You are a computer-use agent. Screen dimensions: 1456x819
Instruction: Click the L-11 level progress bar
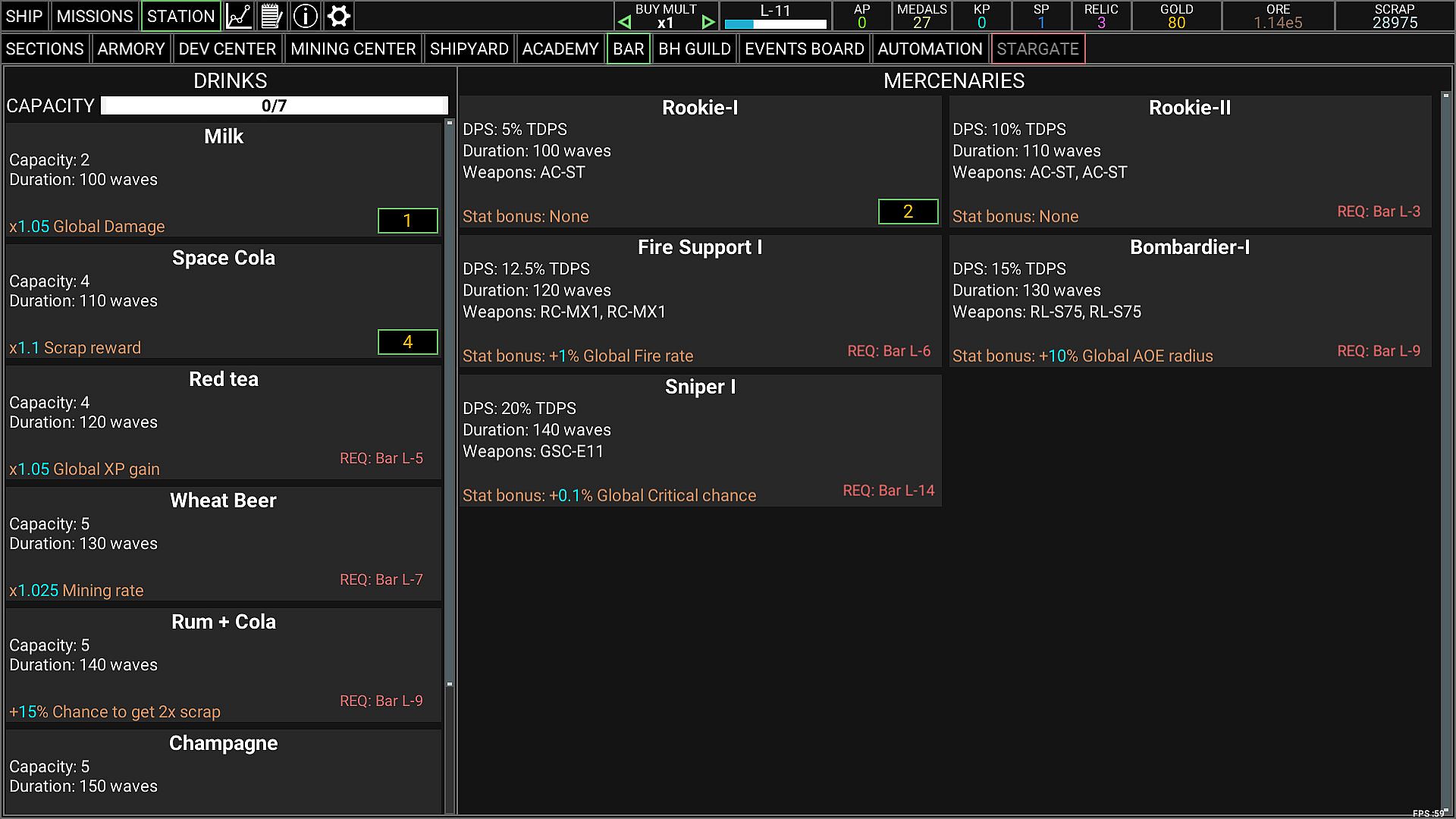click(775, 24)
